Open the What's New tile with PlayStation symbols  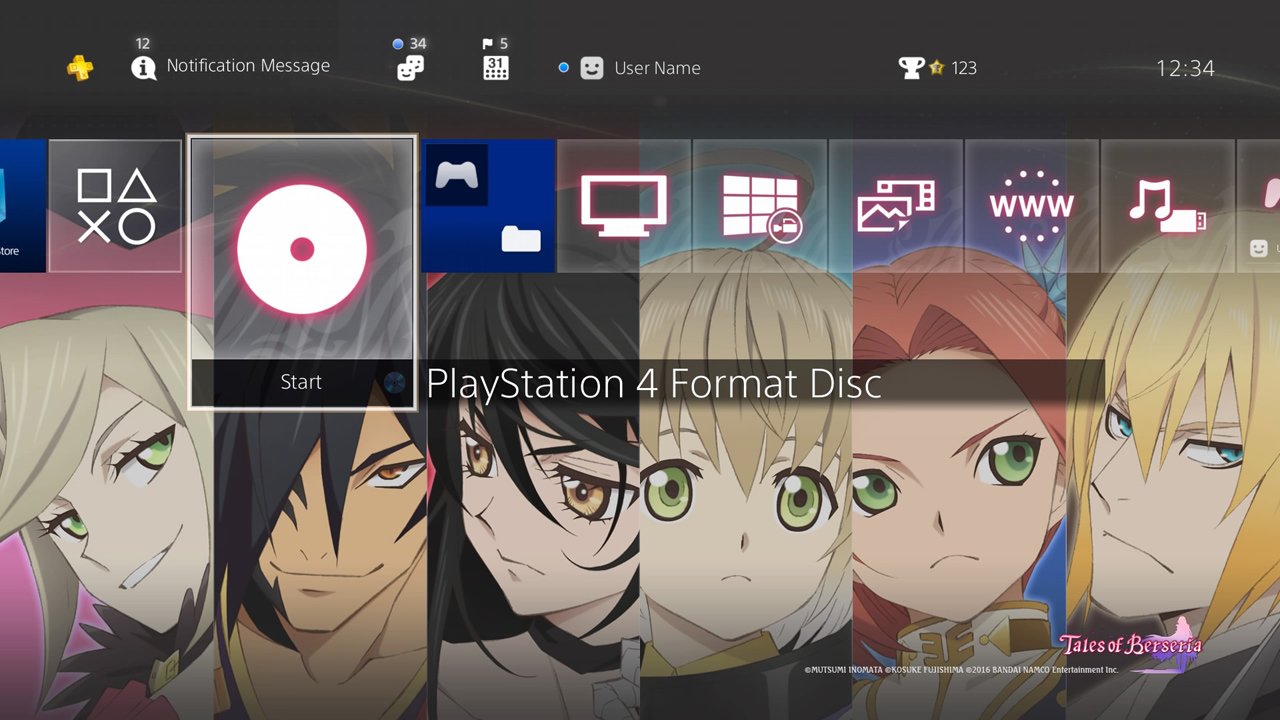[x=116, y=206]
